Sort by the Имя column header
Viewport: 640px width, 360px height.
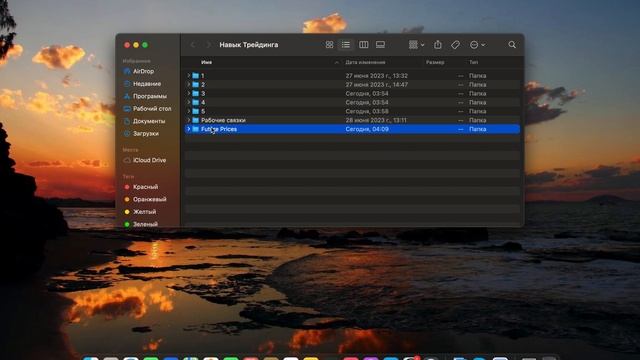(206, 62)
